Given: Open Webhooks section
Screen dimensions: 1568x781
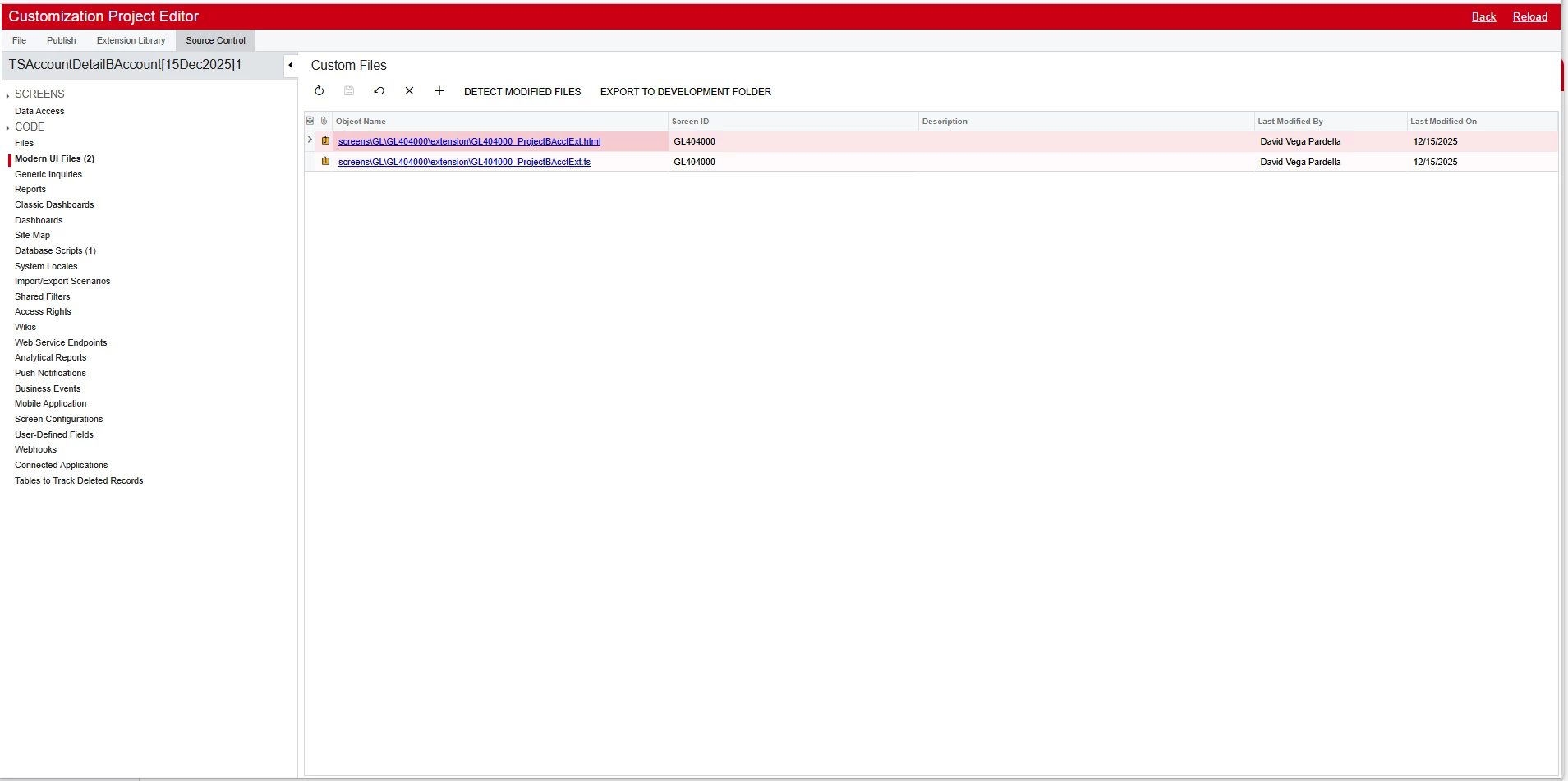Looking at the screenshot, I should [35, 449].
